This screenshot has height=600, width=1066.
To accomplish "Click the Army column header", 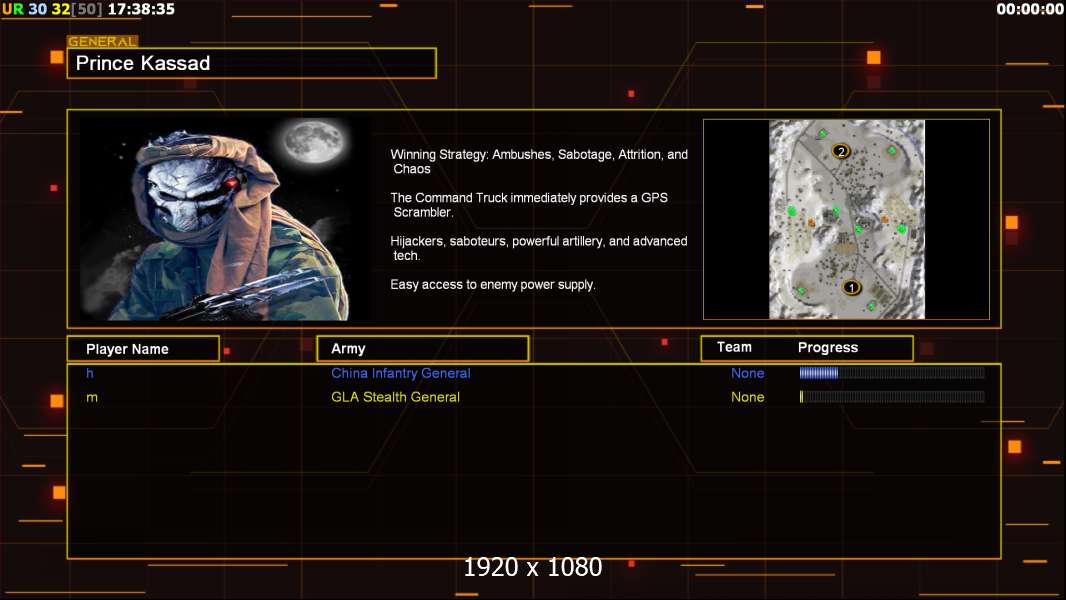I will [423, 349].
